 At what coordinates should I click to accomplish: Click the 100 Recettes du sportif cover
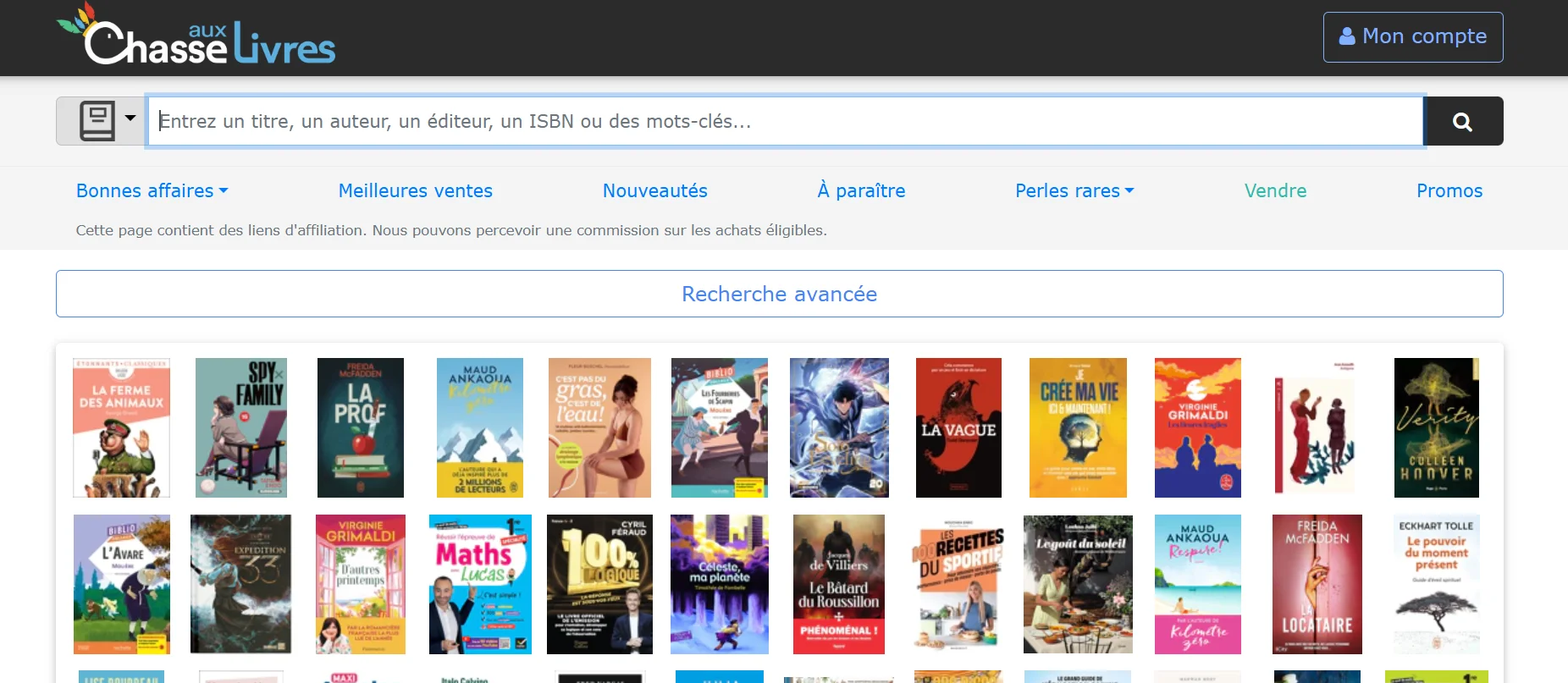pyautogui.click(x=958, y=584)
